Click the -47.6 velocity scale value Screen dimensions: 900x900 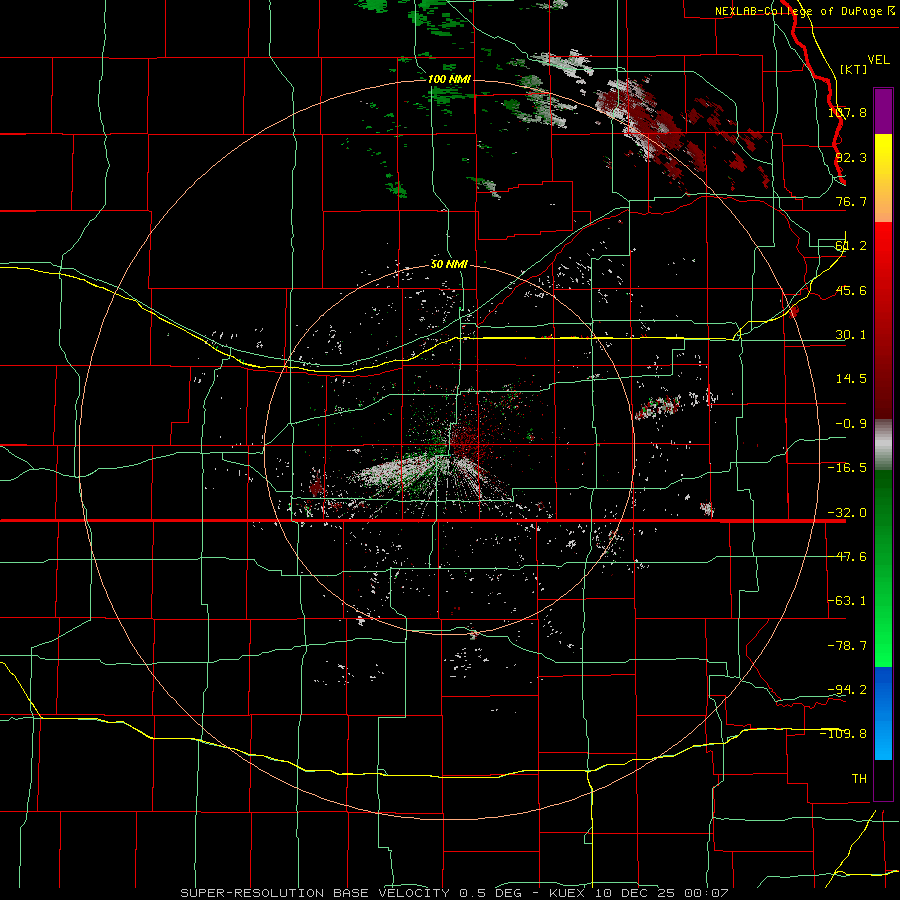[x=847, y=557]
